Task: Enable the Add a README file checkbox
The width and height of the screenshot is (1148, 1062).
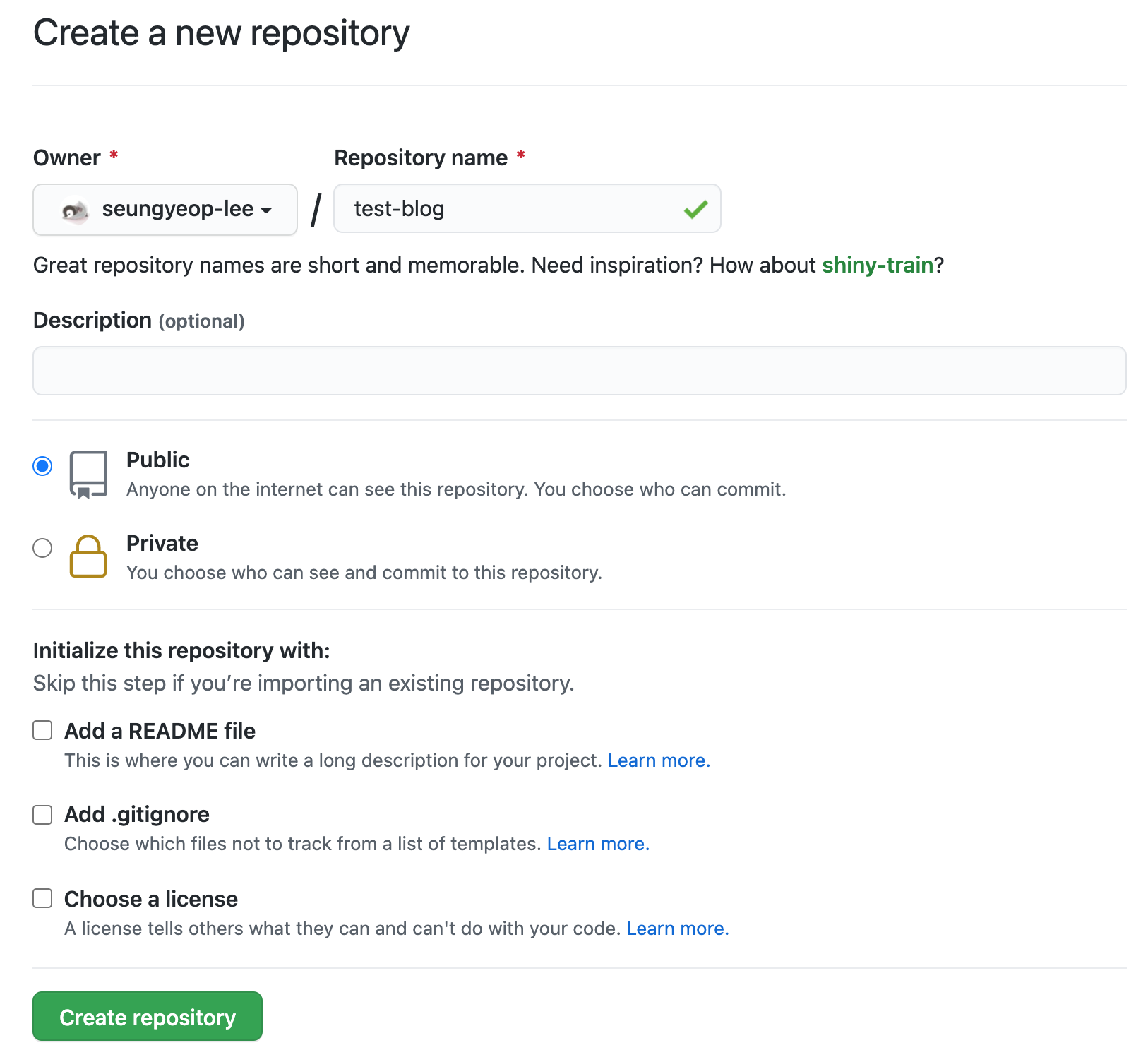Action: (42, 730)
